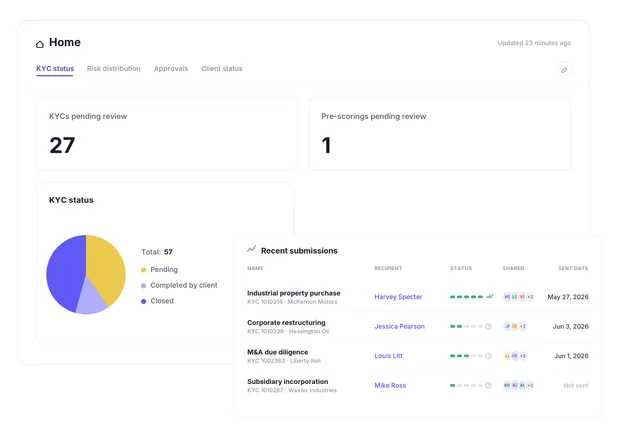620x437 pixels.
Task: Open the Louis Litt recipient link
Action: pos(388,356)
